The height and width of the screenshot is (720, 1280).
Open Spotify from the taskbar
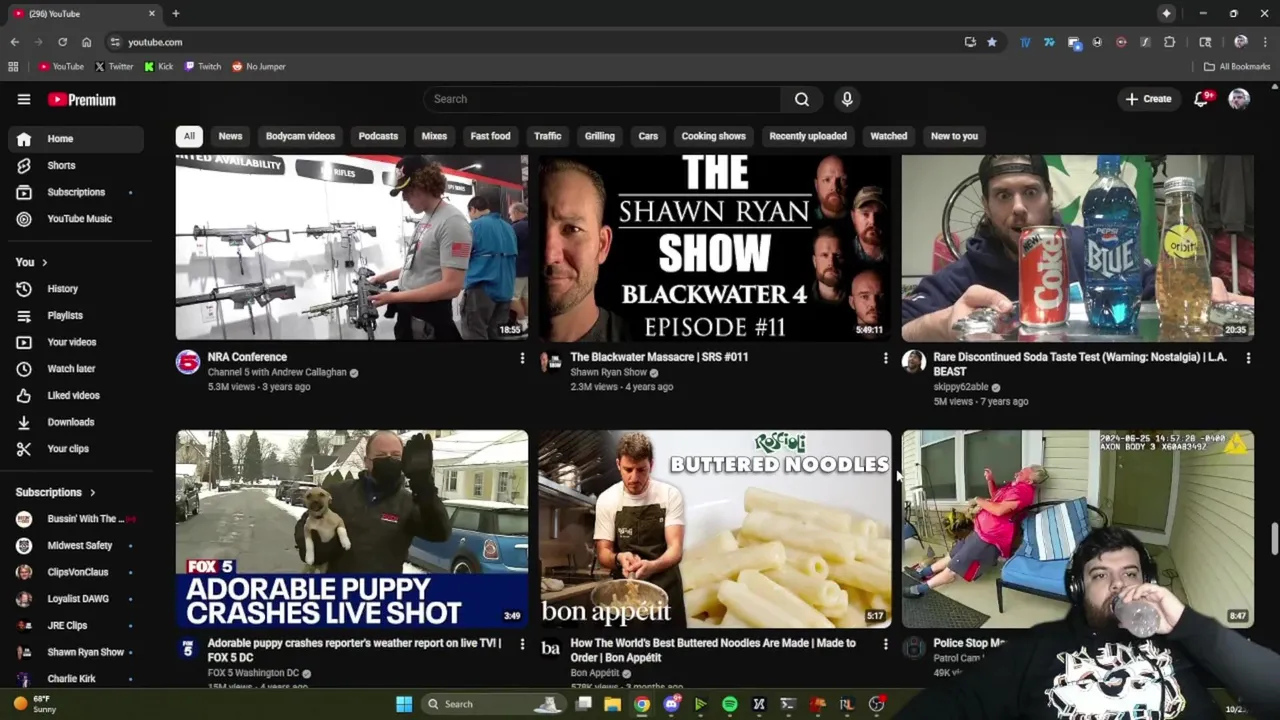pos(730,704)
